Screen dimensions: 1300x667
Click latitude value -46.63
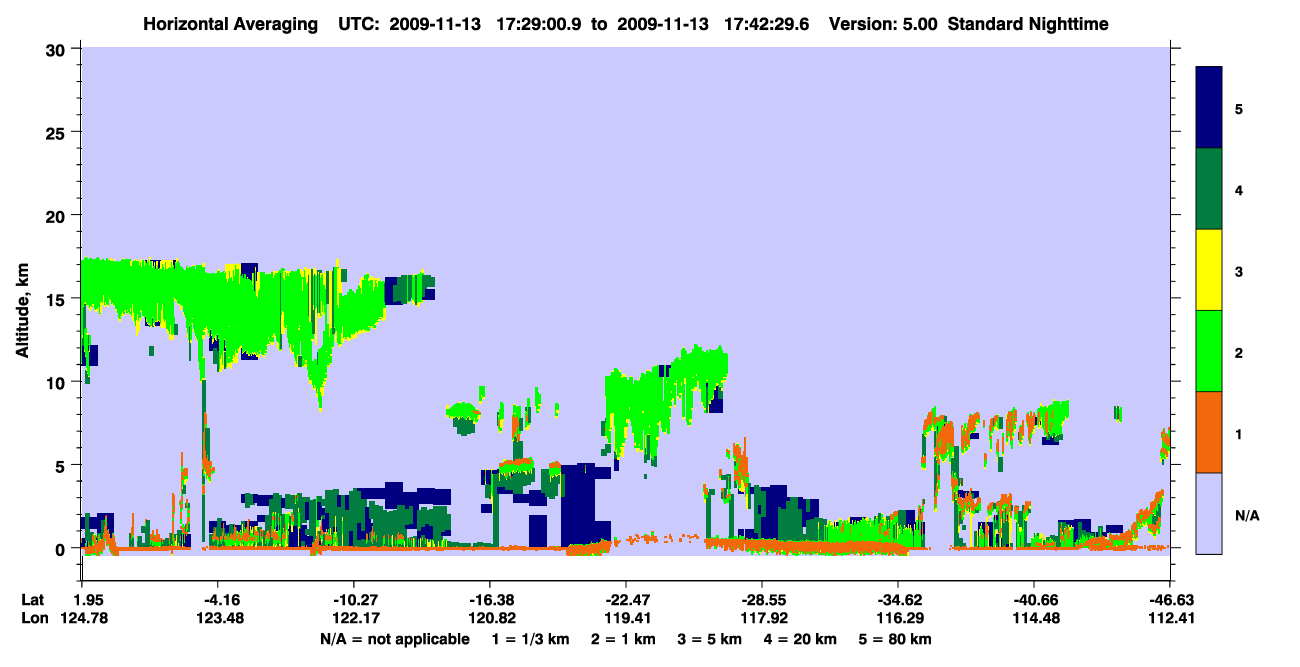pyautogui.click(x=1170, y=600)
